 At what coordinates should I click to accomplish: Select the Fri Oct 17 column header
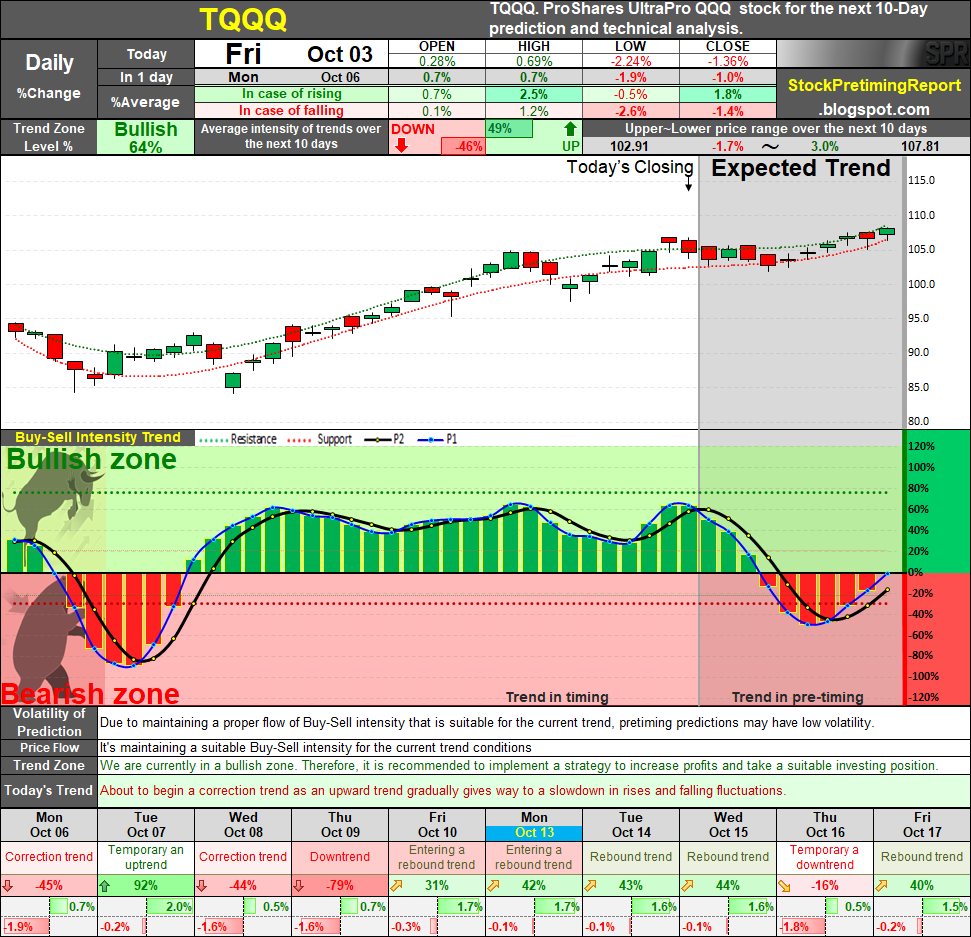tap(922, 825)
